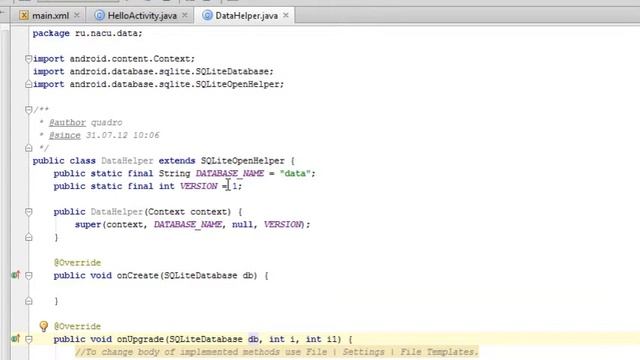Screen dimensions: 640x360
Task: Click fold end marker of DataHelper constructor
Action: 28,237
